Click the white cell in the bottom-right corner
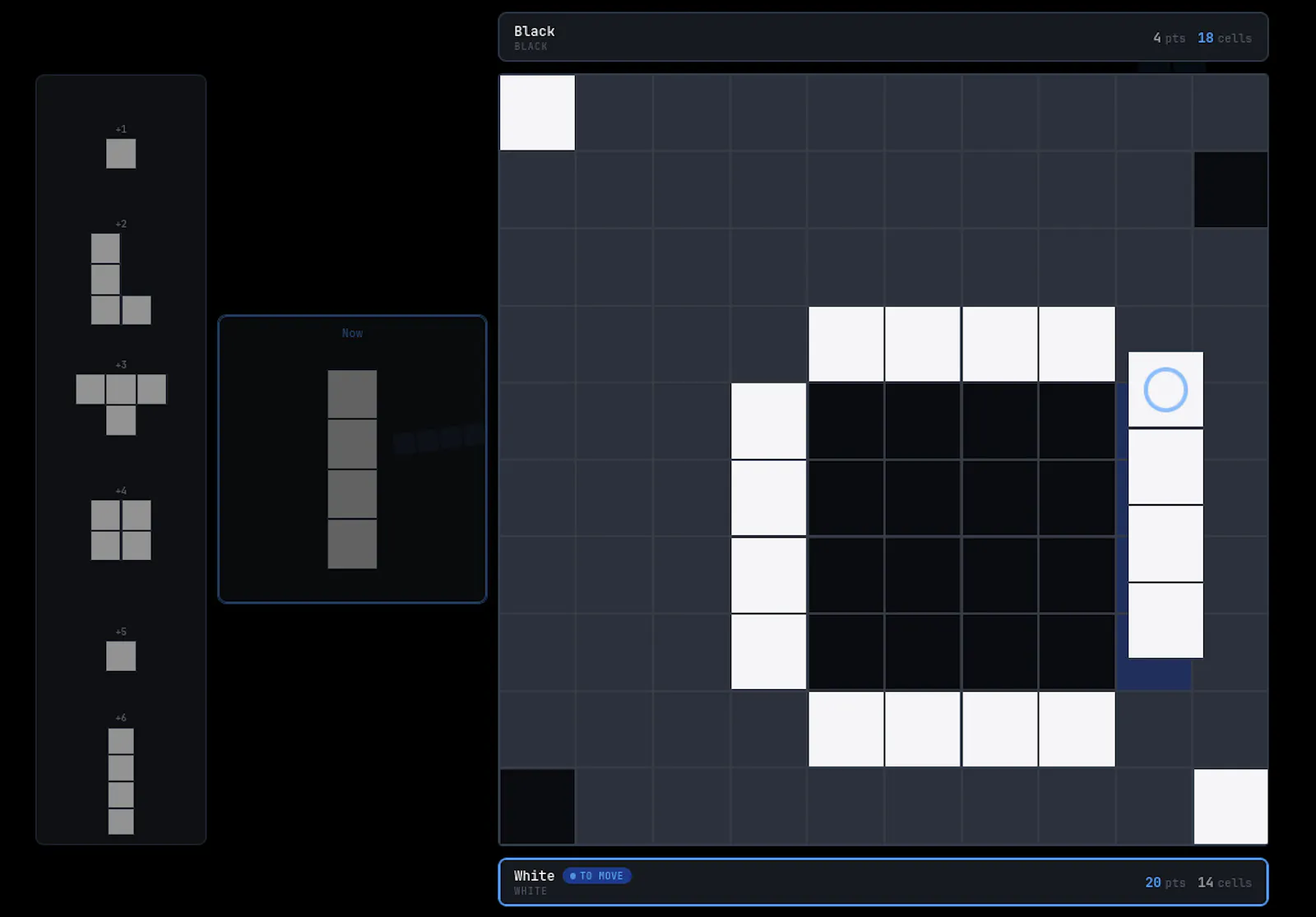Viewport: 1316px width, 917px height. click(x=1230, y=807)
